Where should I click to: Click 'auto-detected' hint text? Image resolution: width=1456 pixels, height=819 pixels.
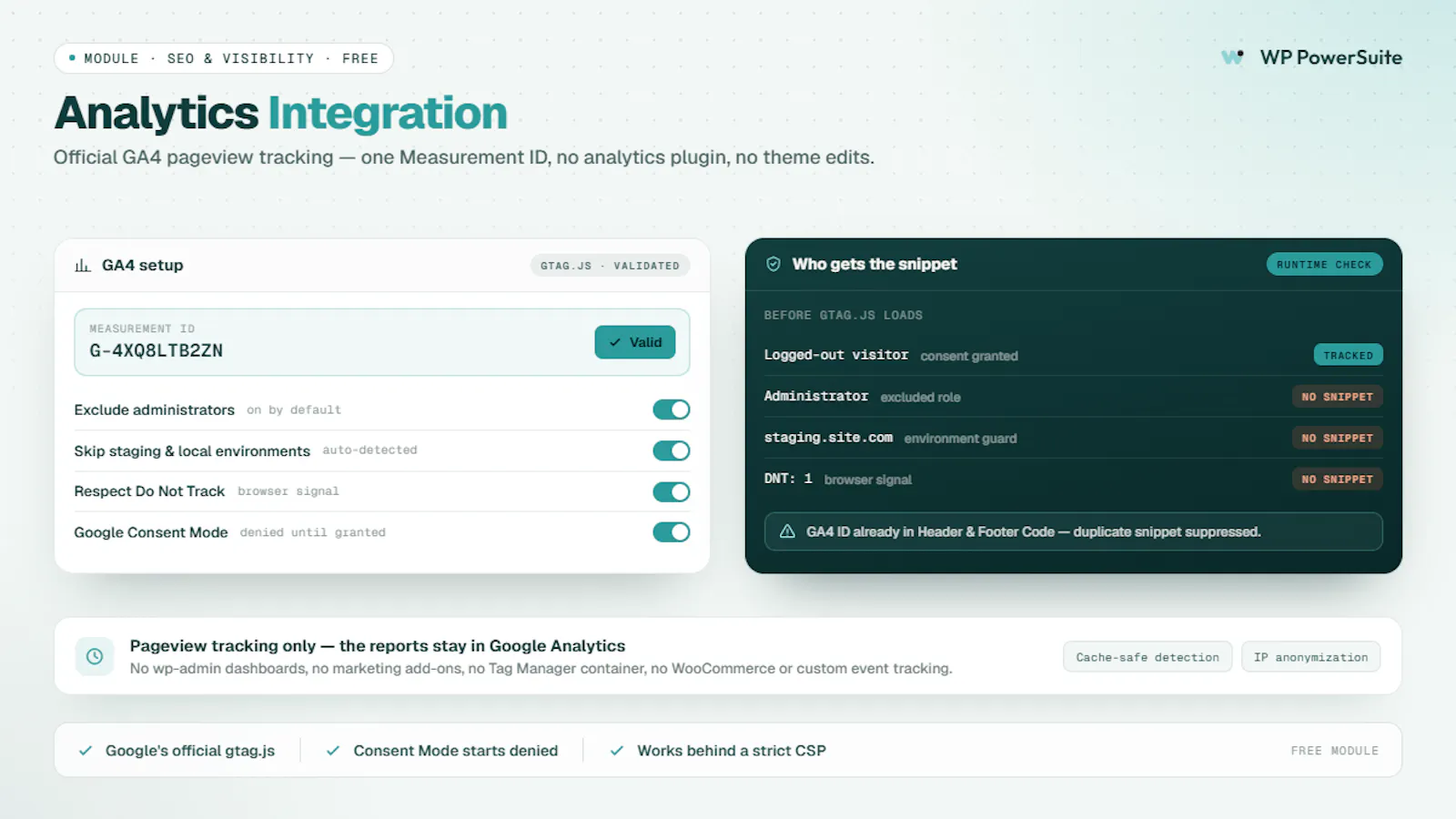(369, 450)
